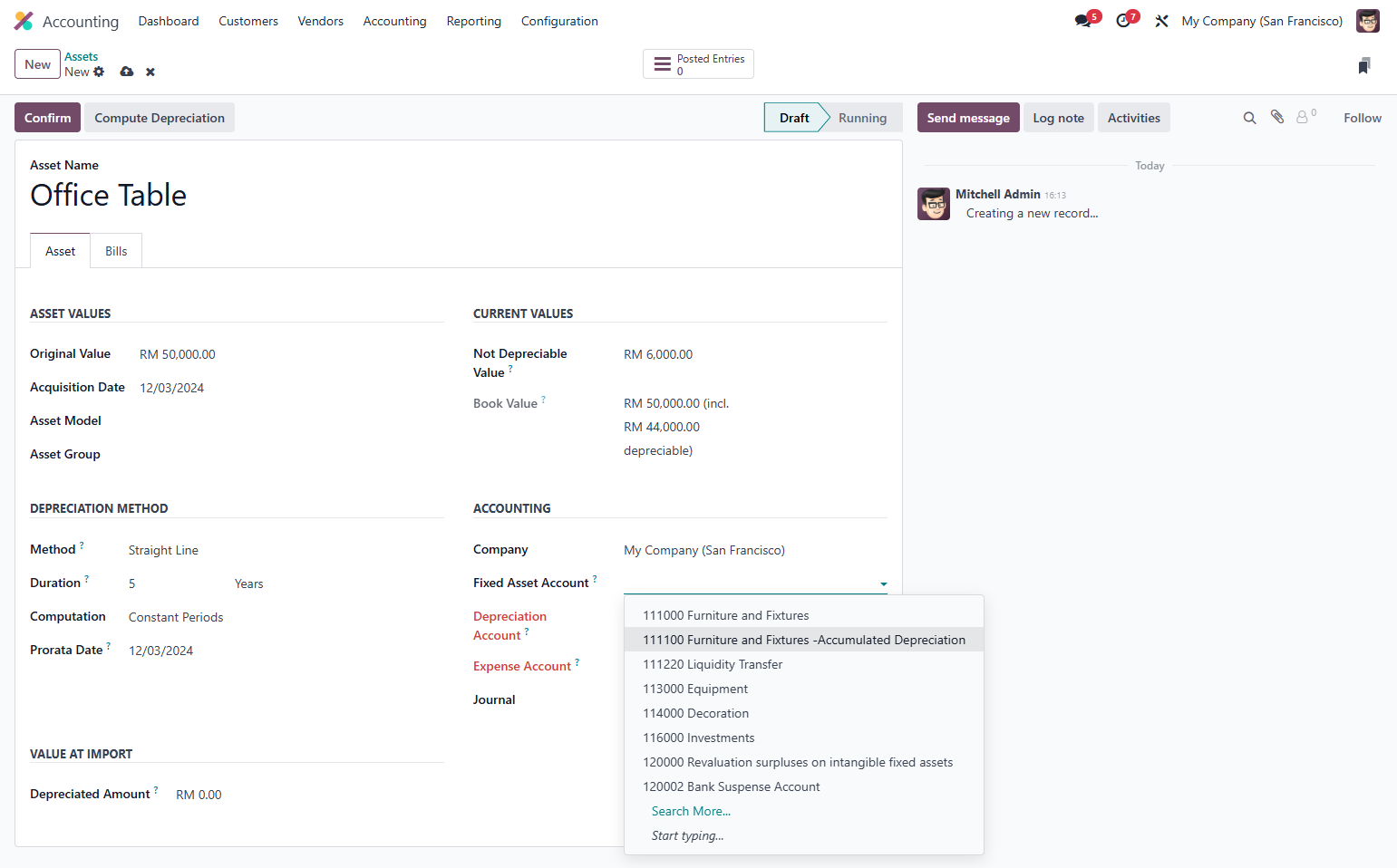Screen dimensions: 1397x868
Task: Search messages with magnifier icon
Action: [x=1249, y=118]
